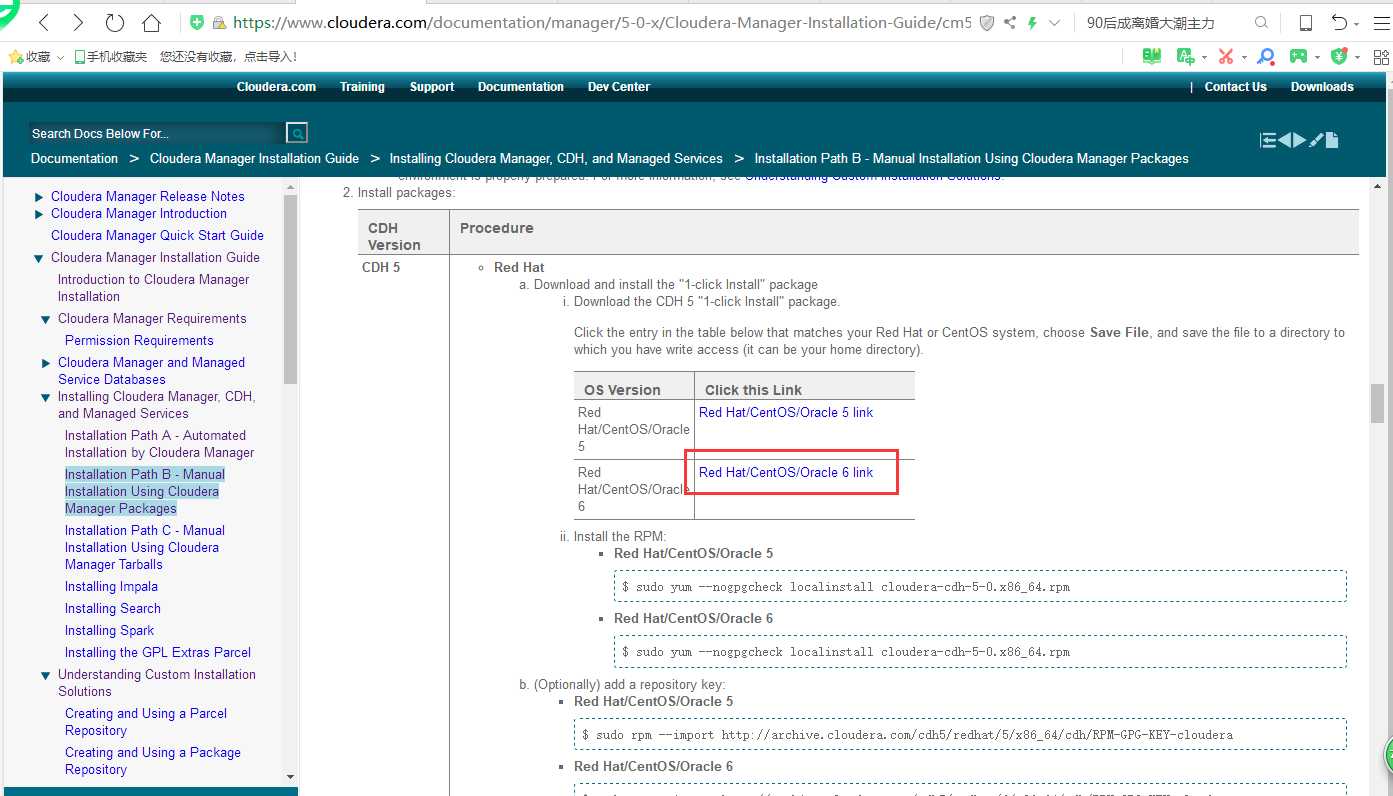Screen dimensions: 1393x796
Task: Open Permission Requirements in sidebar
Action: [x=139, y=340]
